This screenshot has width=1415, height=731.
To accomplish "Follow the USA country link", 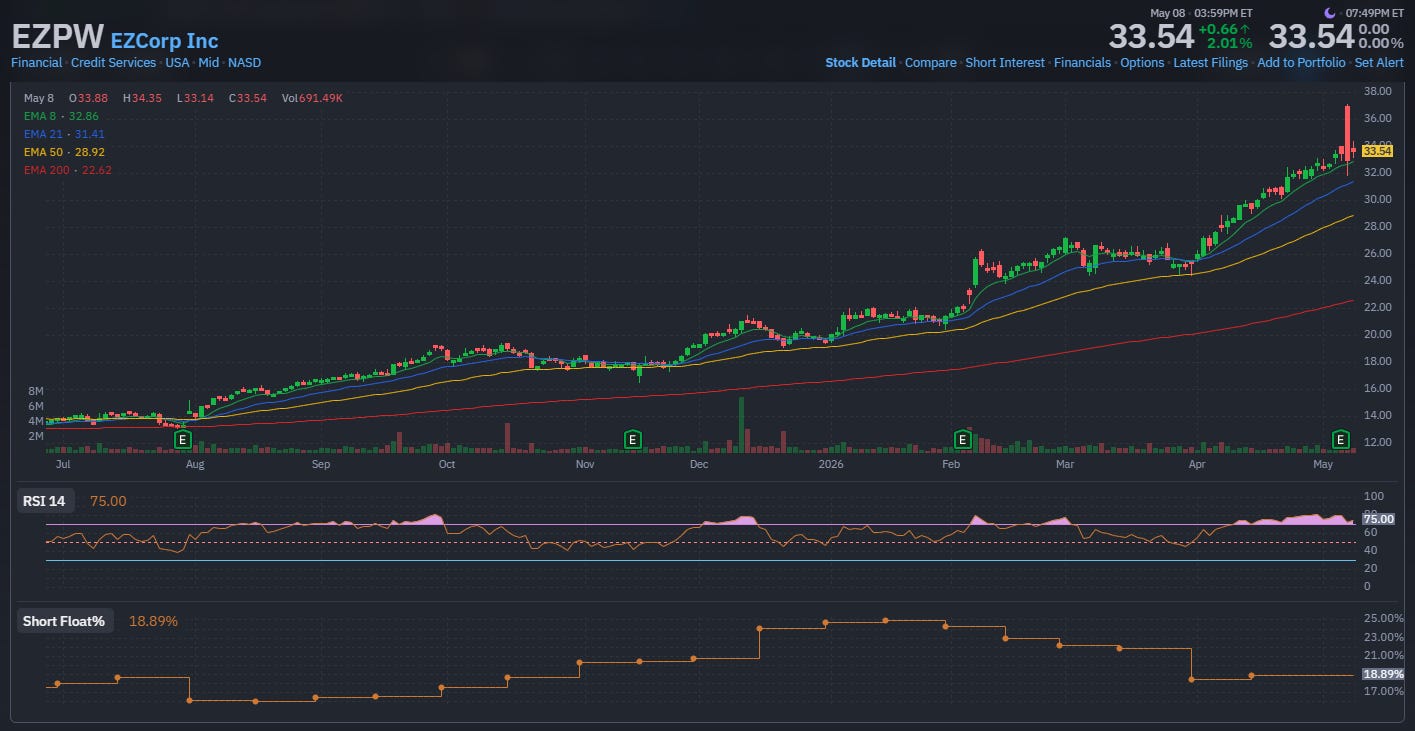I will [x=177, y=63].
